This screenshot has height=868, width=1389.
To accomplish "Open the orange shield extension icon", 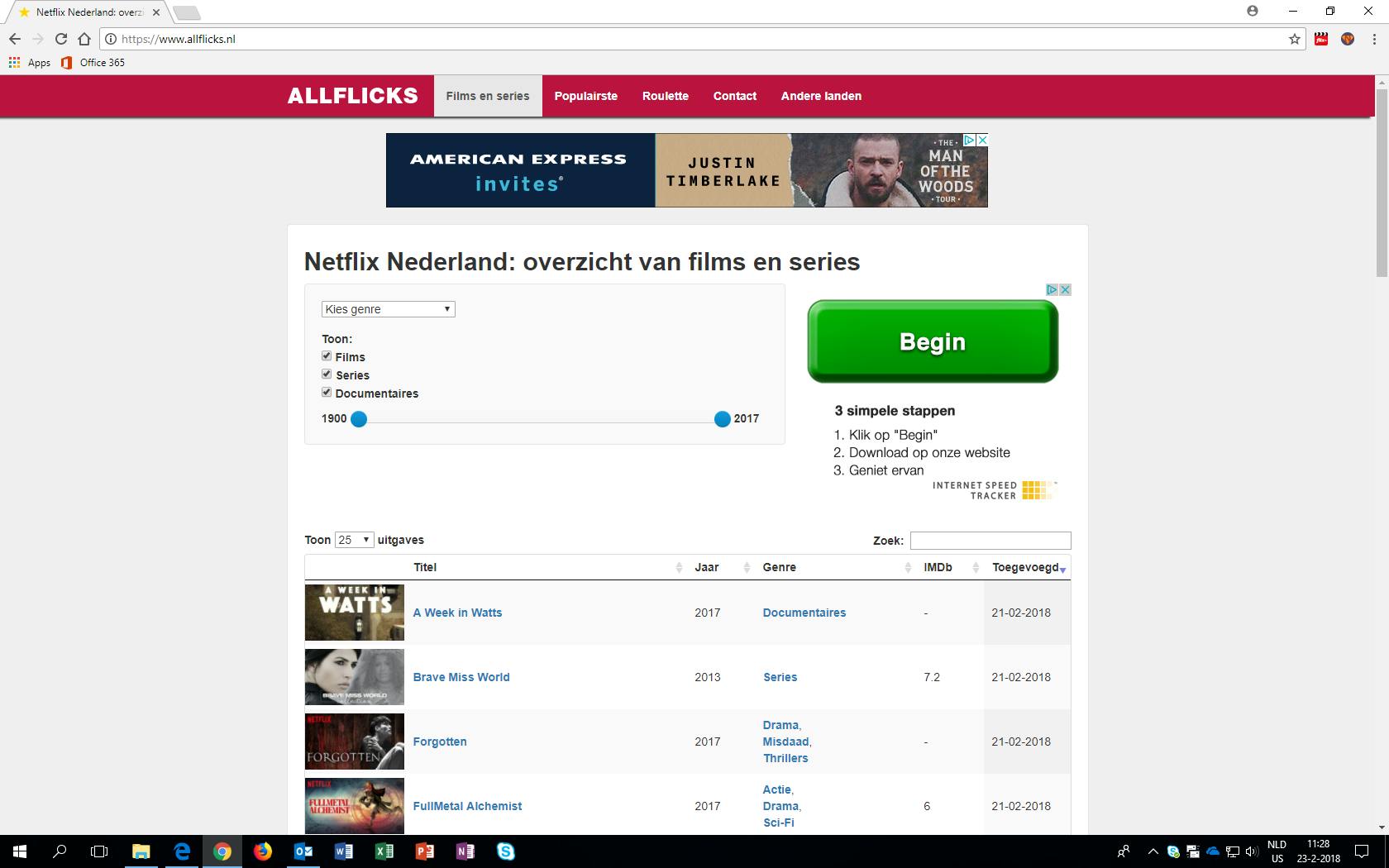I will [1348, 39].
